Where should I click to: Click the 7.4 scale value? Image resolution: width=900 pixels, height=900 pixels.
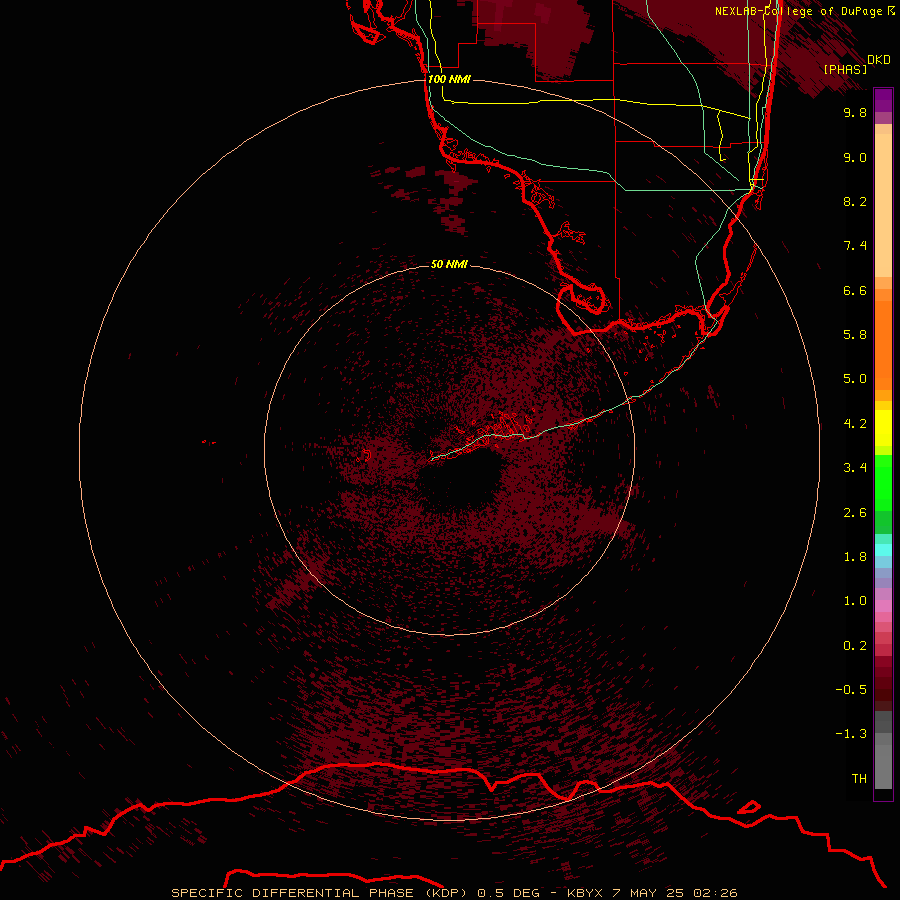click(x=855, y=246)
